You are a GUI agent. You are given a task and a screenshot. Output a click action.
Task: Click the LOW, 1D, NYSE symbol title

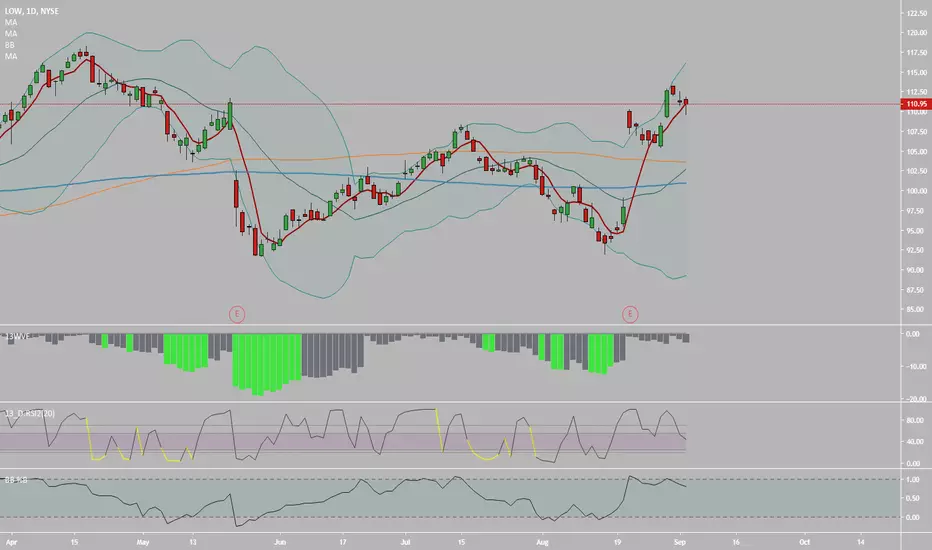[32, 11]
